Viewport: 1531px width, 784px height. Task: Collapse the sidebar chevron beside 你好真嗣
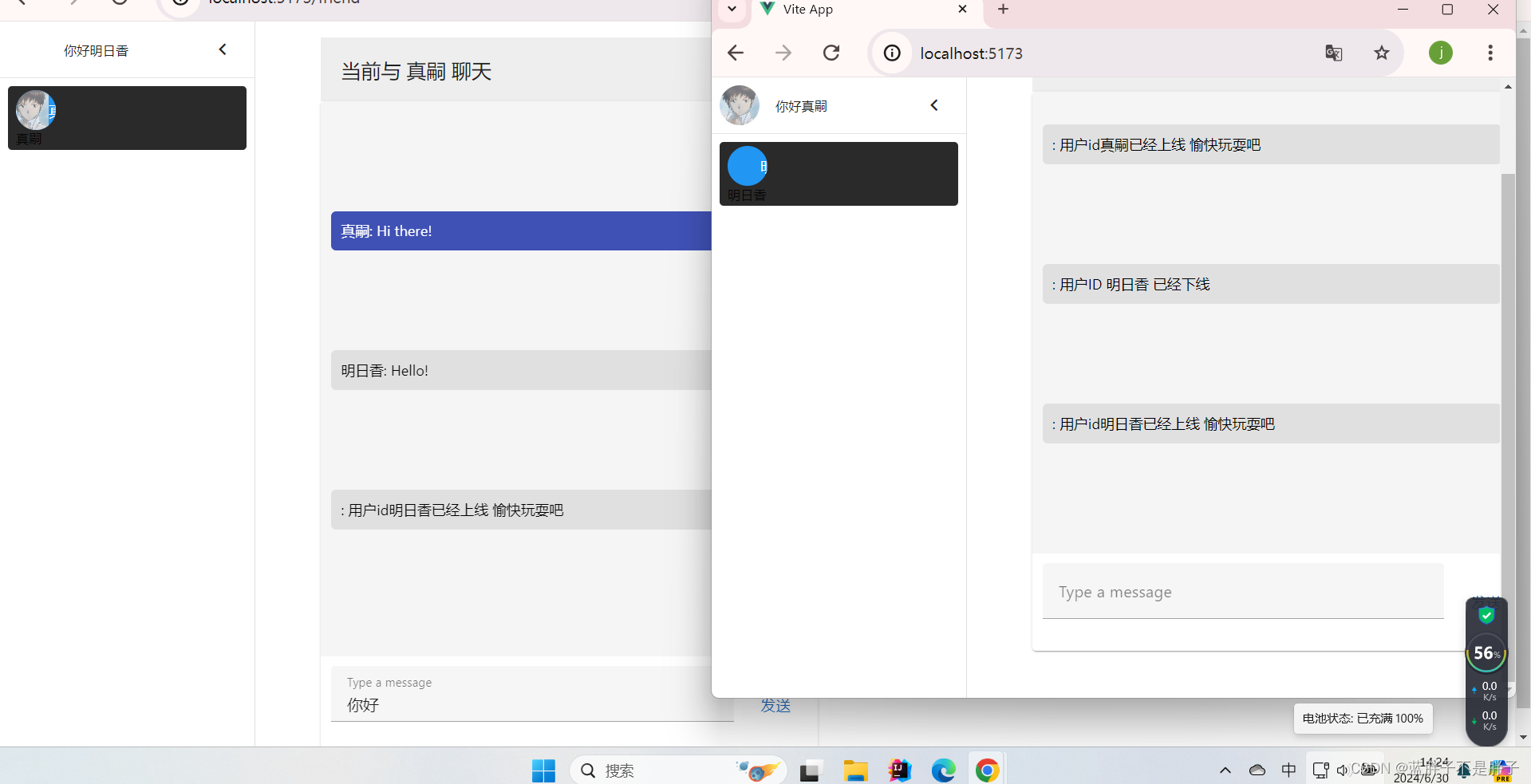click(934, 105)
